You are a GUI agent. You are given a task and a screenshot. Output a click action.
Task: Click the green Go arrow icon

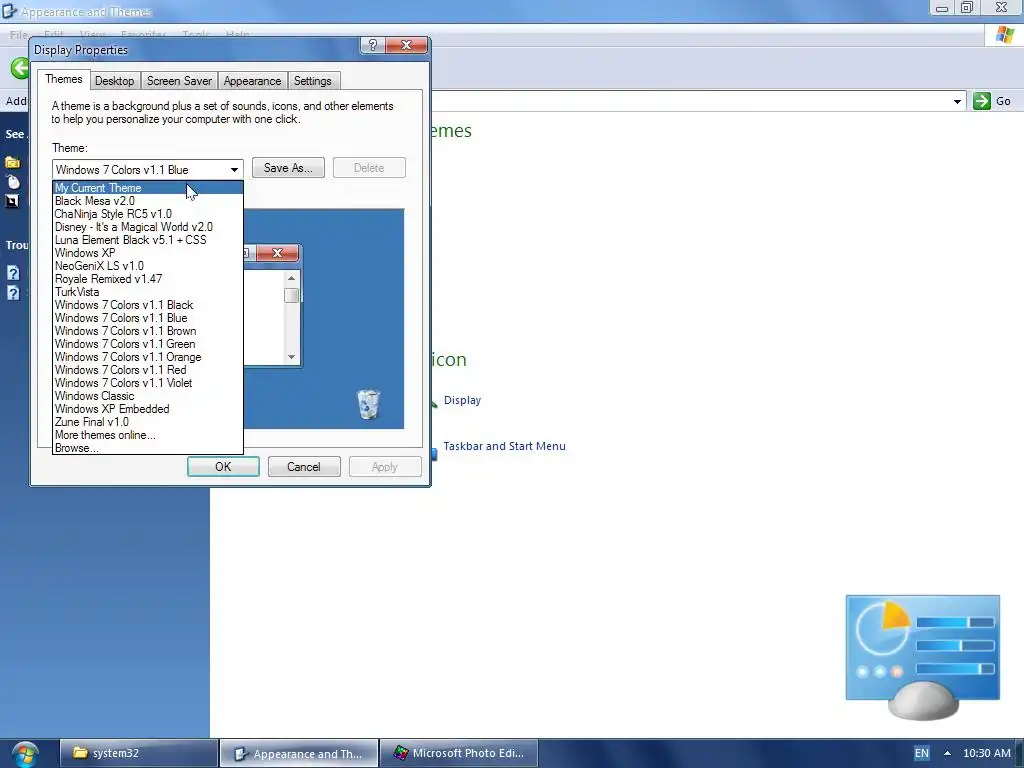pos(982,101)
